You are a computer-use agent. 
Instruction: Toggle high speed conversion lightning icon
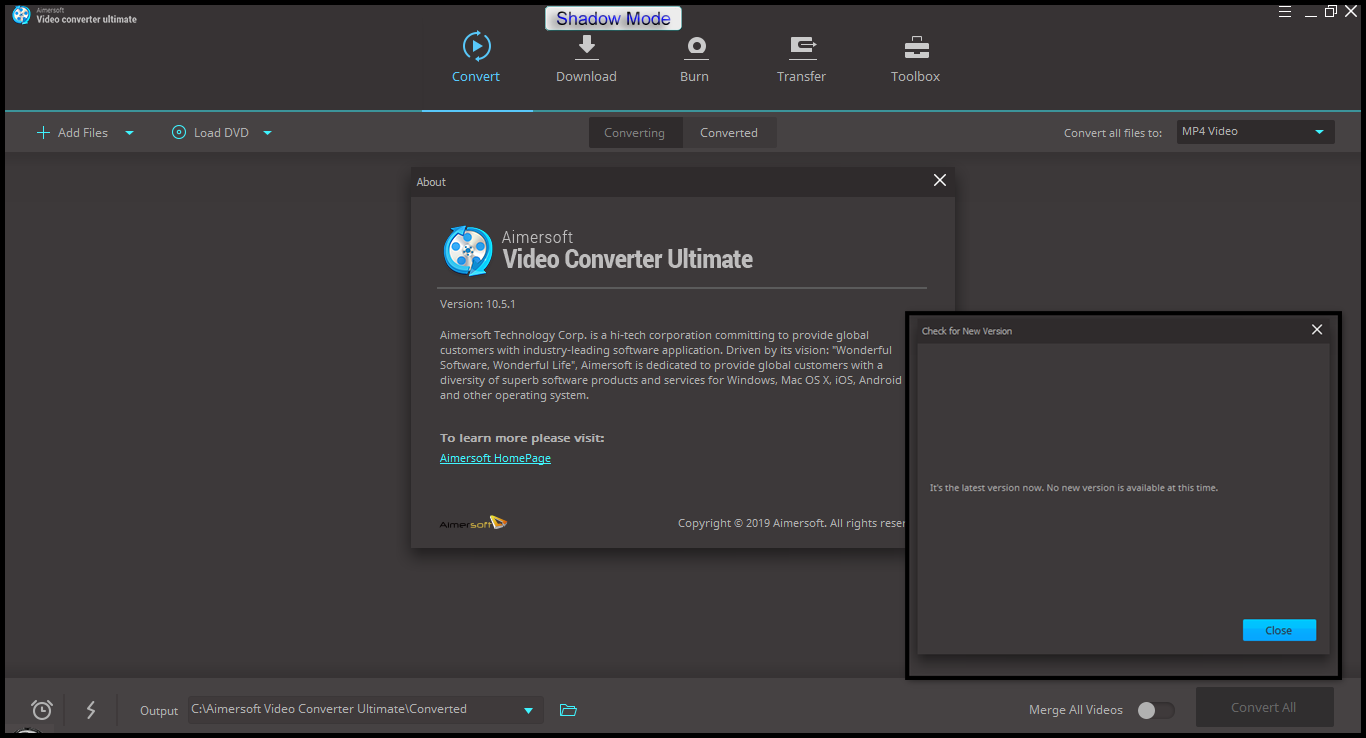coord(91,709)
